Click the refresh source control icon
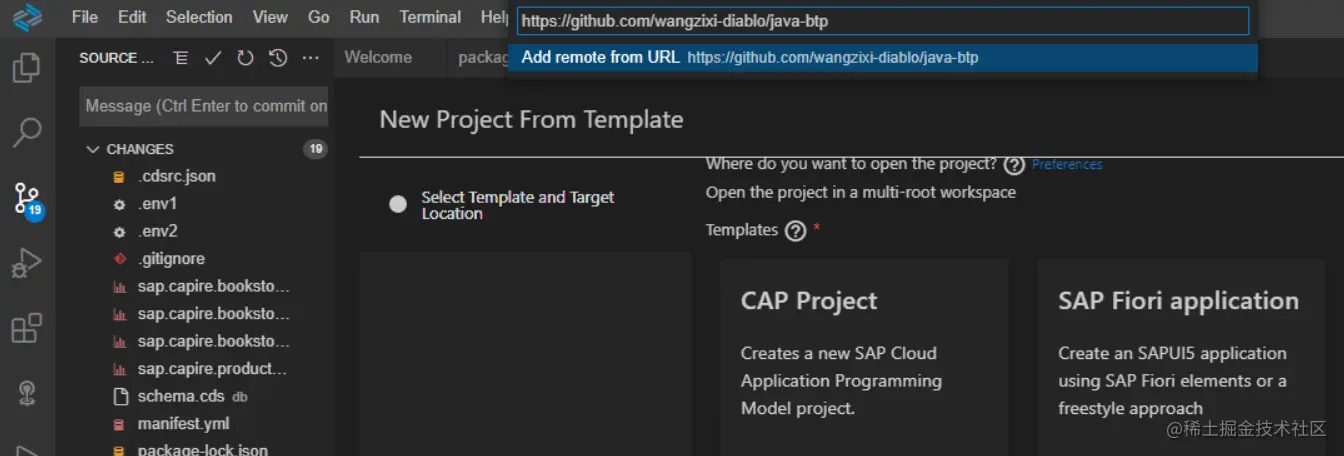 (245, 58)
